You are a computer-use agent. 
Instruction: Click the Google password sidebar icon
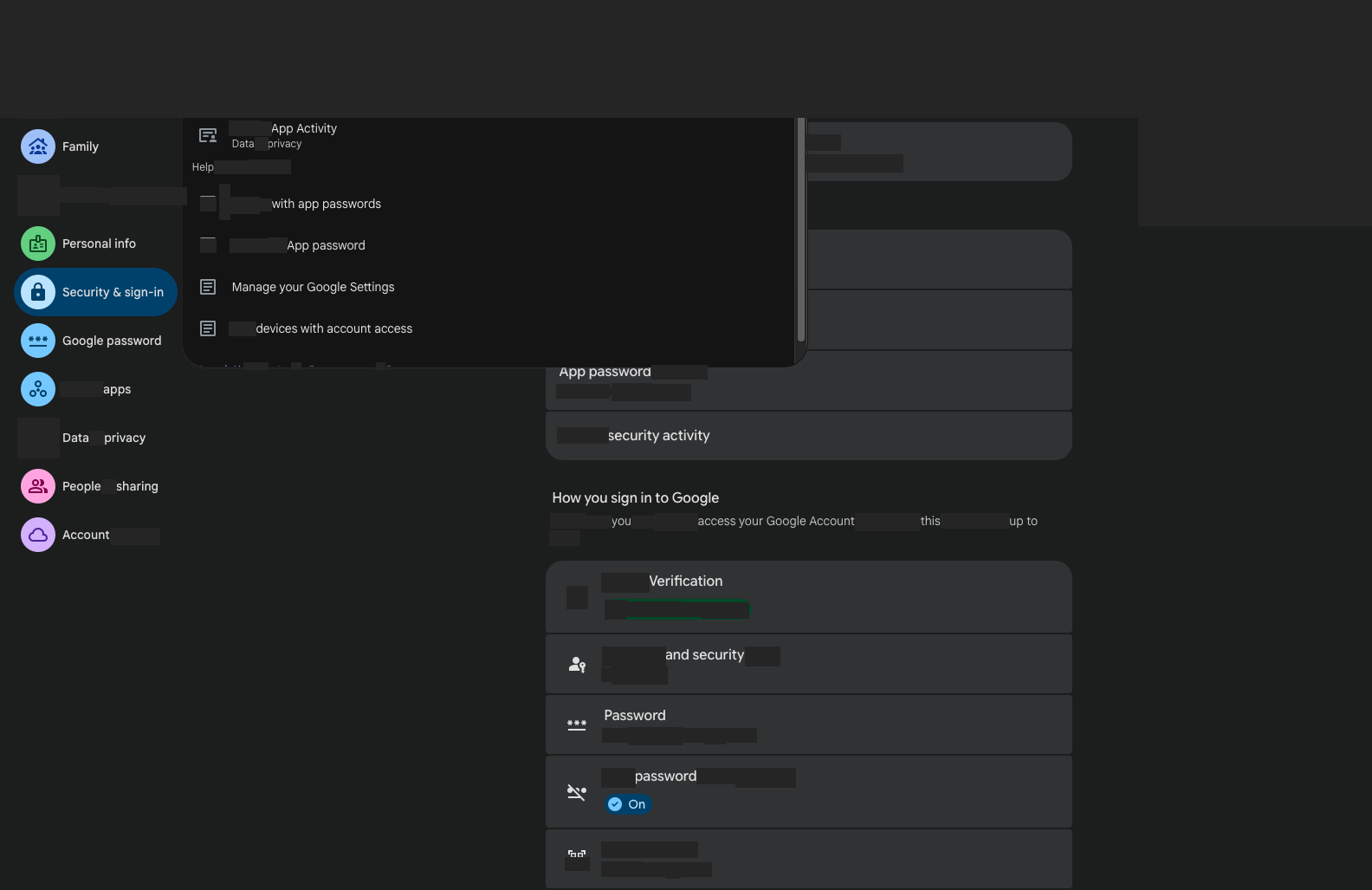[38, 341]
